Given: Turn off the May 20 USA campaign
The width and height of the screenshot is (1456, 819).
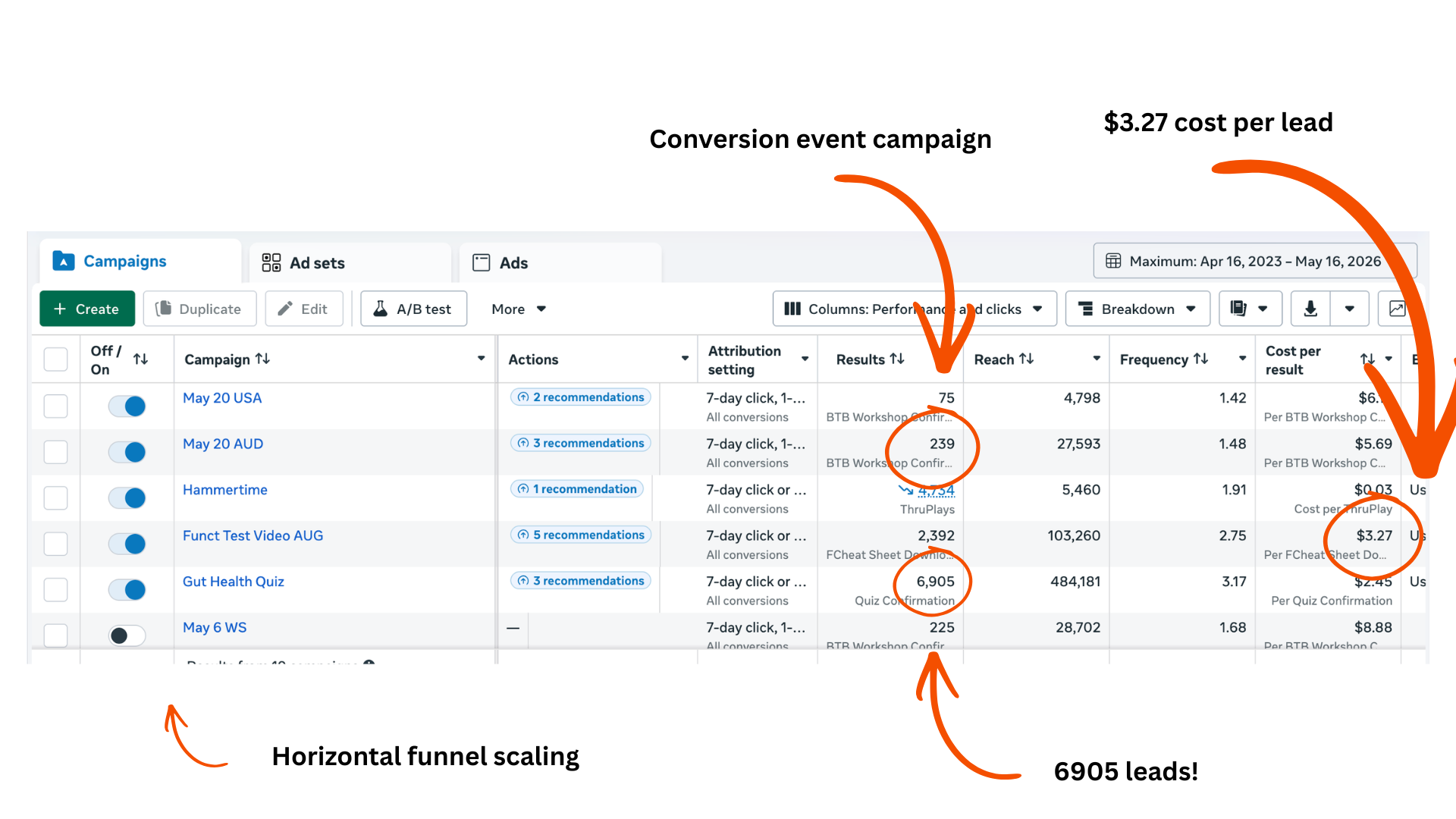Looking at the screenshot, I should click(127, 406).
